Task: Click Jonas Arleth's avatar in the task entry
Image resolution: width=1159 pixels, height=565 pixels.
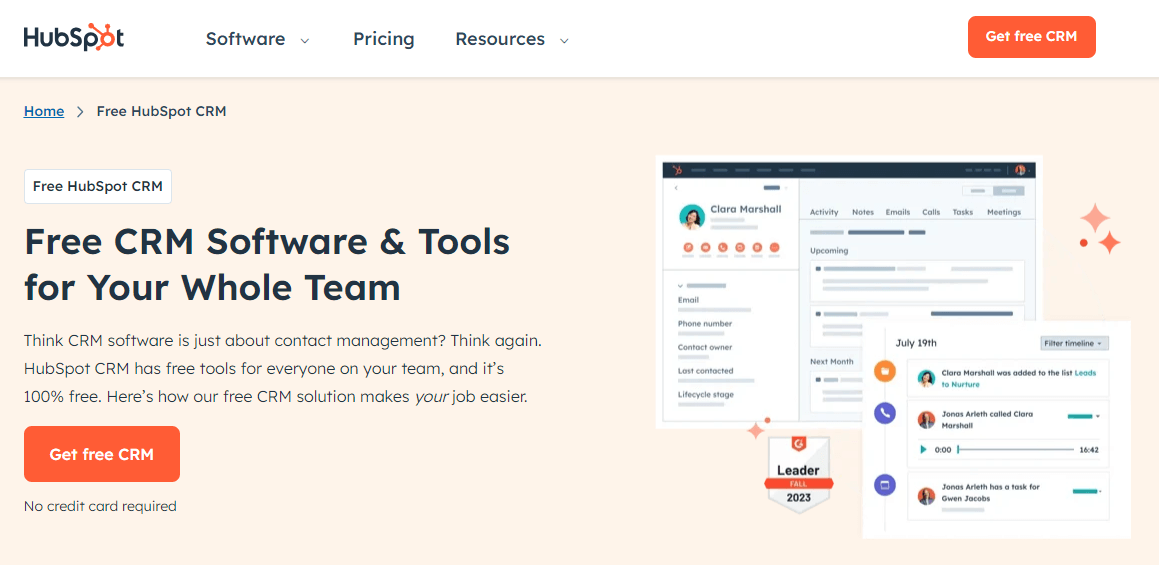Action: 926,495
